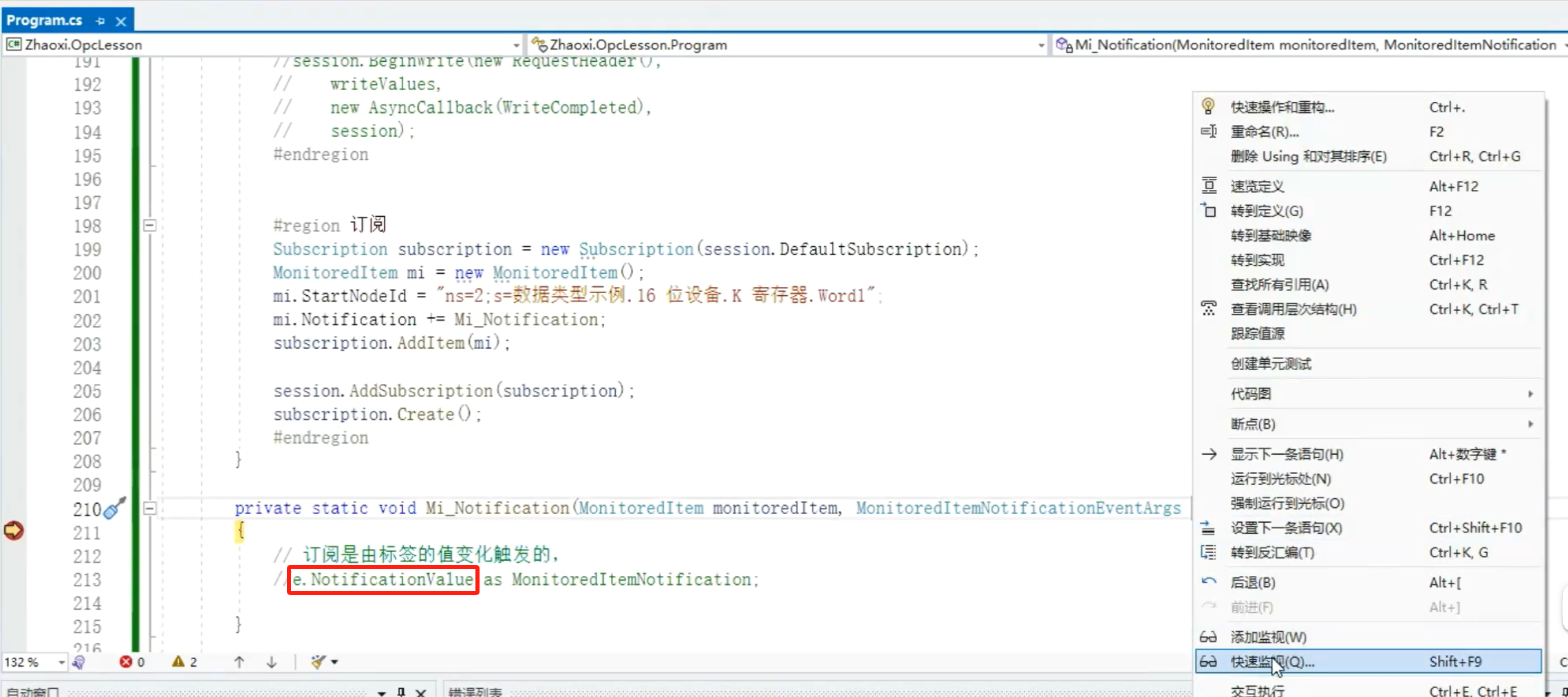Click the warnings indicator showing 2
This screenshot has width=1568, height=697.
click(x=184, y=662)
